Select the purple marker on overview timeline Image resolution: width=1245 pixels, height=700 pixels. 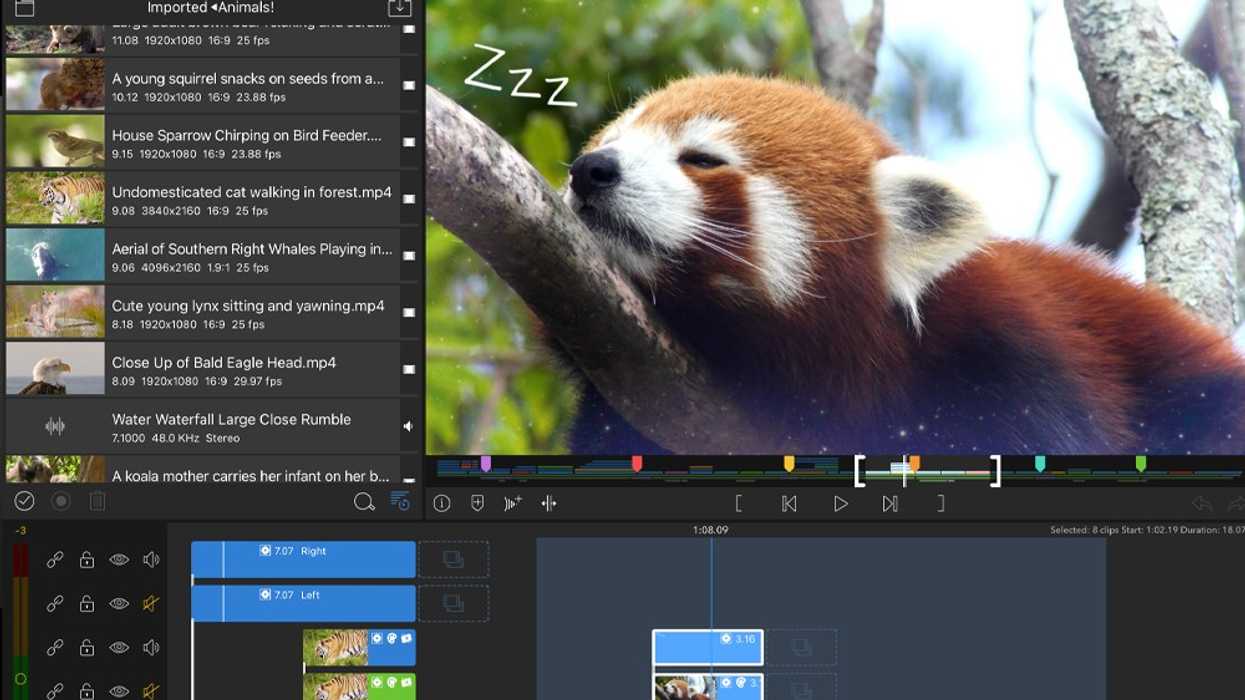pos(486,464)
